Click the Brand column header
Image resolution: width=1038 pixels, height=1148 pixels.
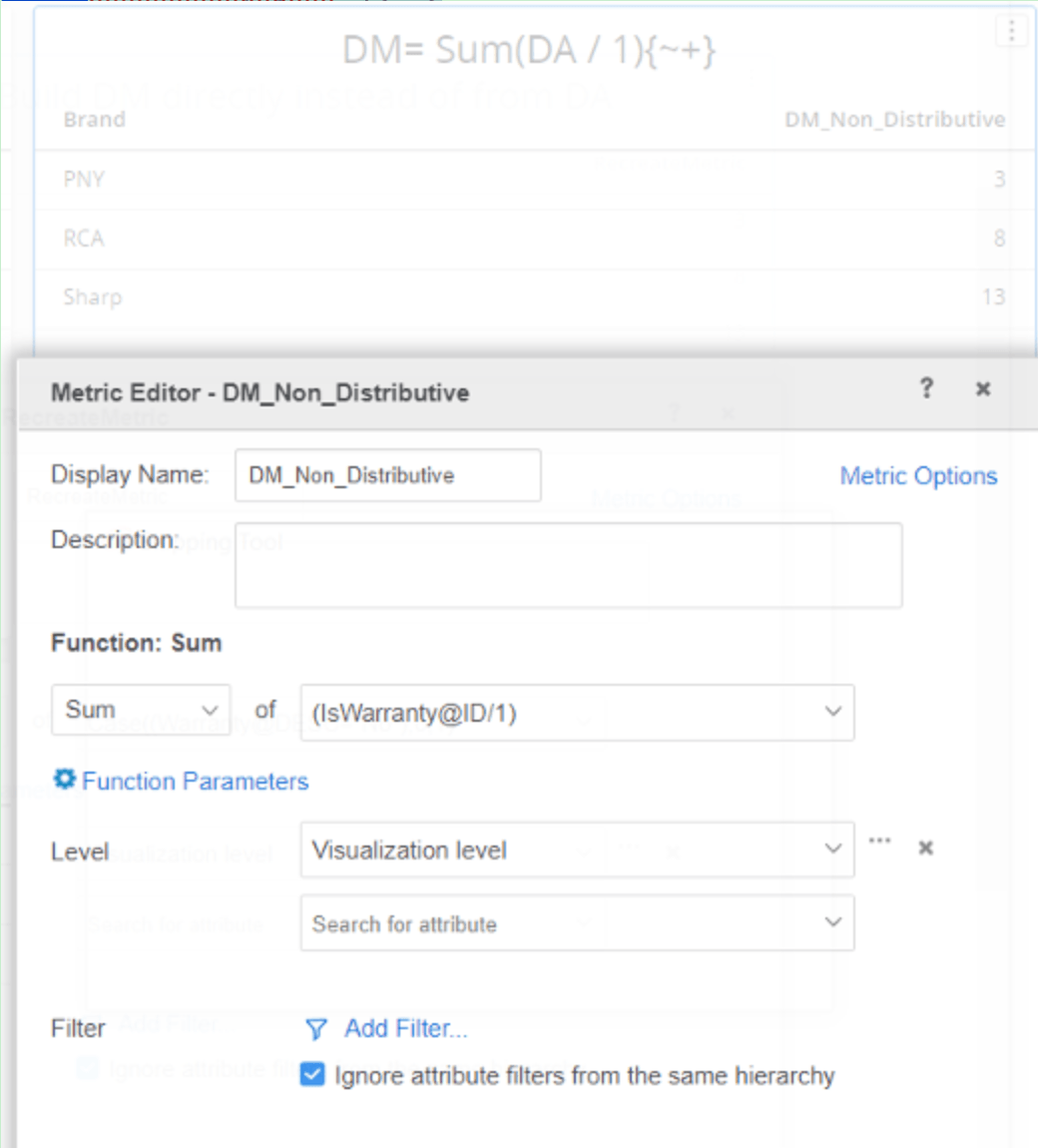[x=95, y=120]
